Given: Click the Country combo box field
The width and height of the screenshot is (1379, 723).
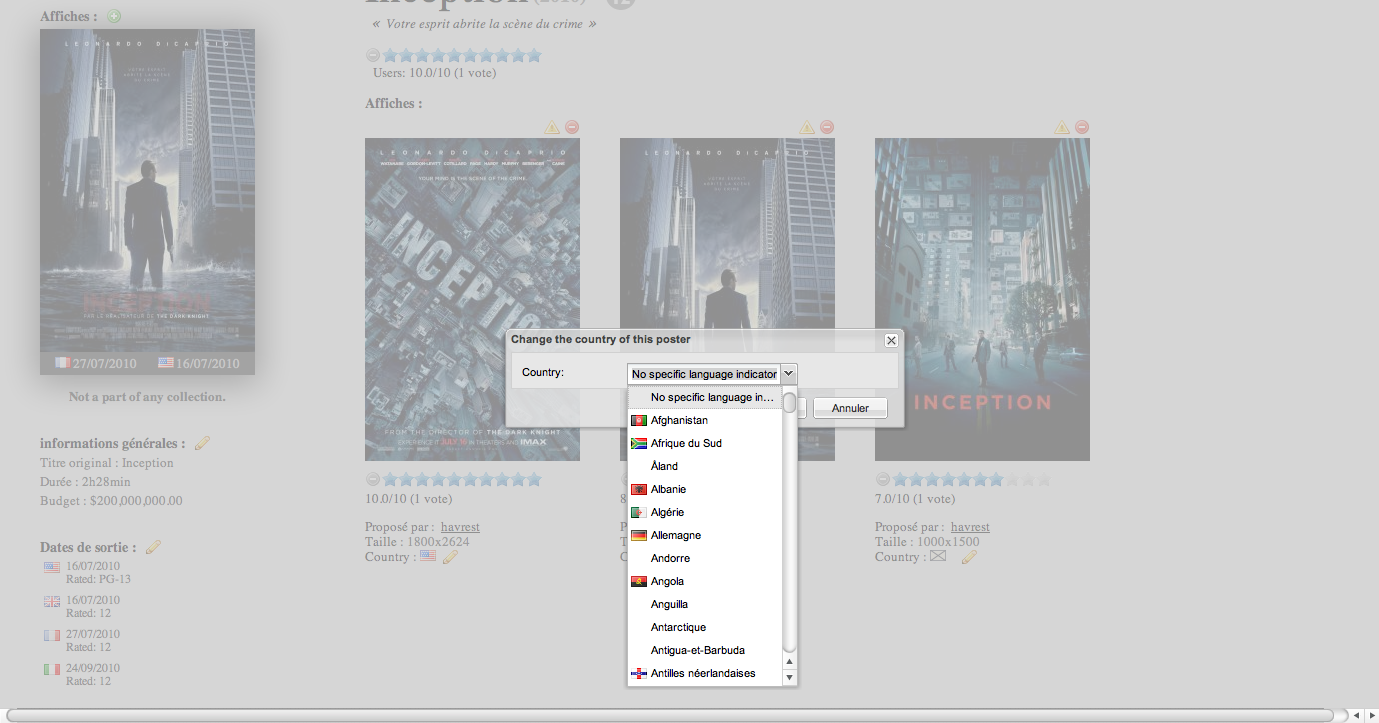Looking at the screenshot, I should click(704, 374).
